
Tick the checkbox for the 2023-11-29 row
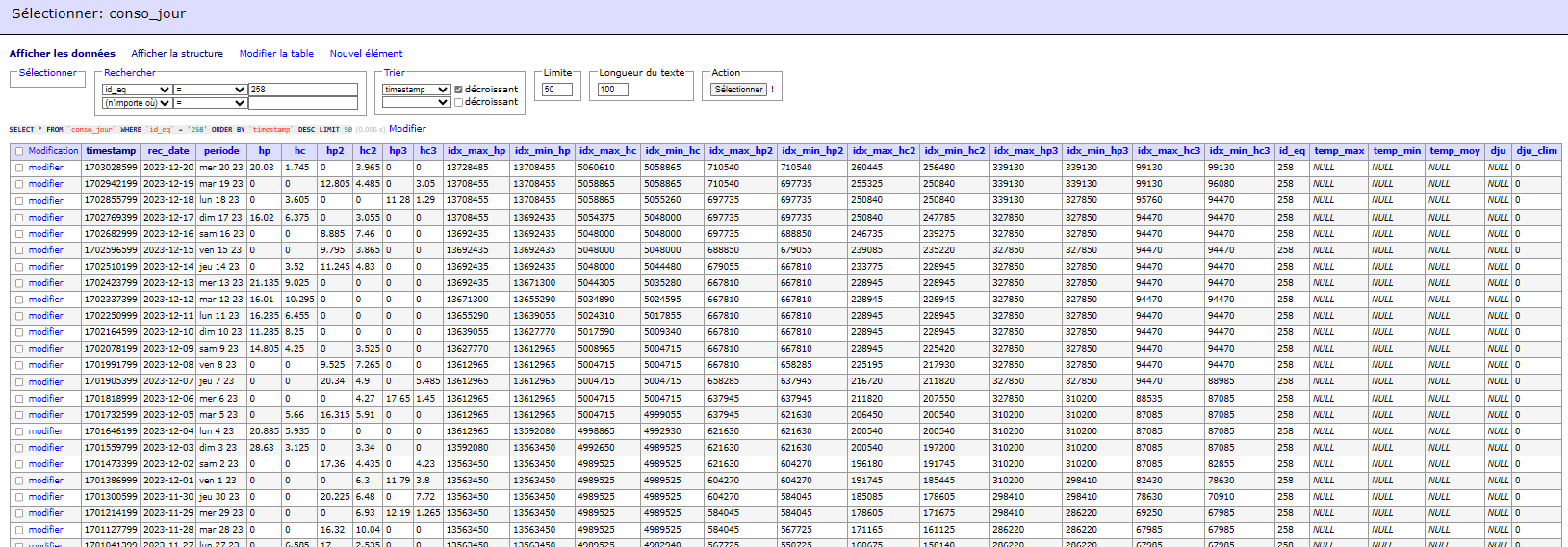(x=19, y=513)
